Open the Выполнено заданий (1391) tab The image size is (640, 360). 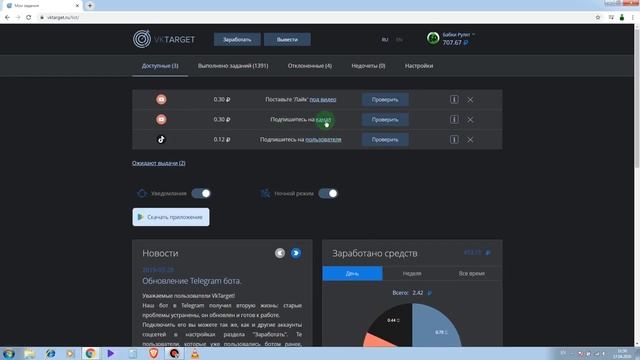233,66
